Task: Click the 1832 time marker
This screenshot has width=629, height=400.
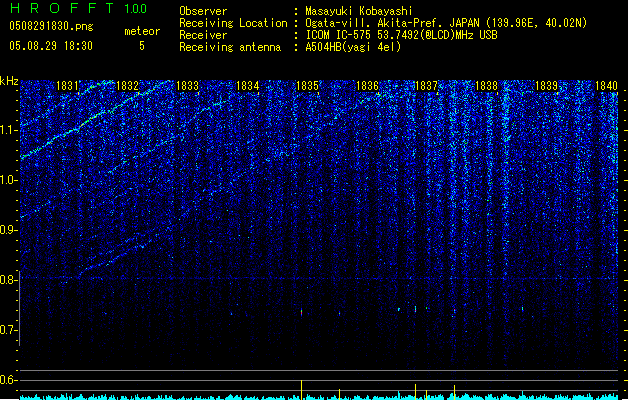Action: tap(127, 86)
